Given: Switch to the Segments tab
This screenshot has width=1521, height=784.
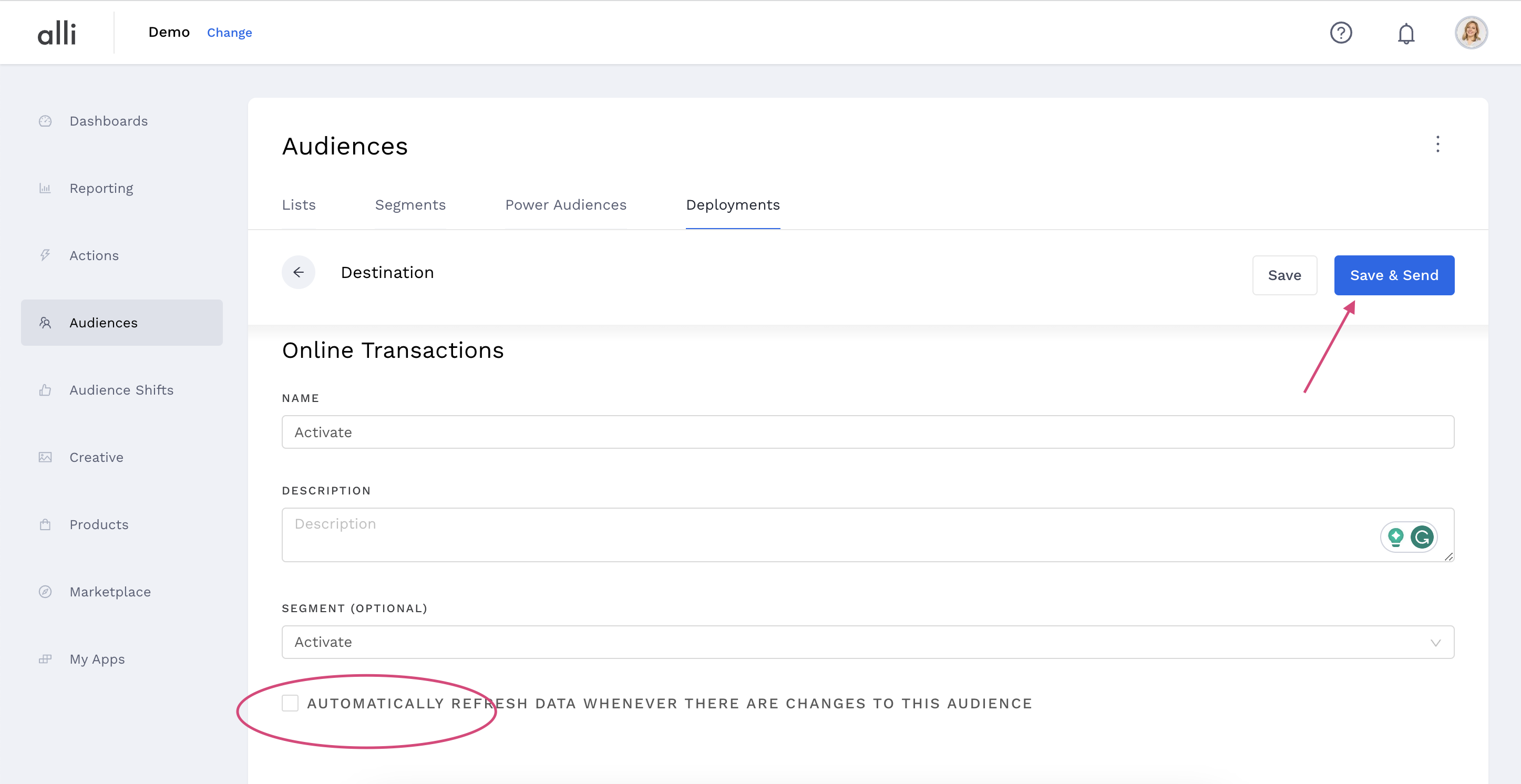Looking at the screenshot, I should coord(410,205).
